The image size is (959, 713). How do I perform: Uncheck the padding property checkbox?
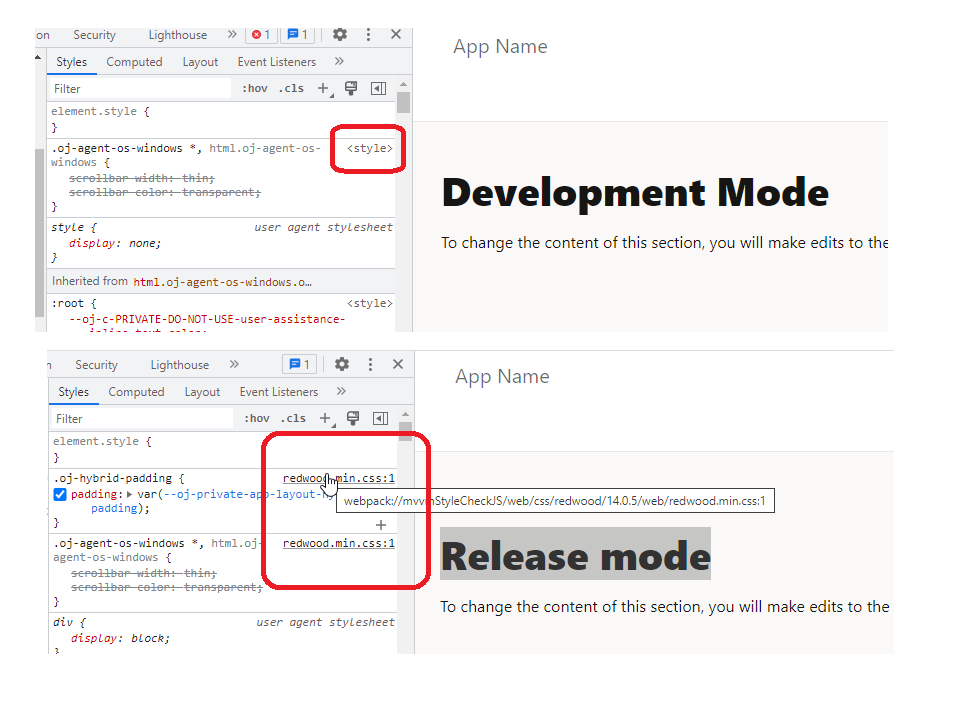coord(60,494)
